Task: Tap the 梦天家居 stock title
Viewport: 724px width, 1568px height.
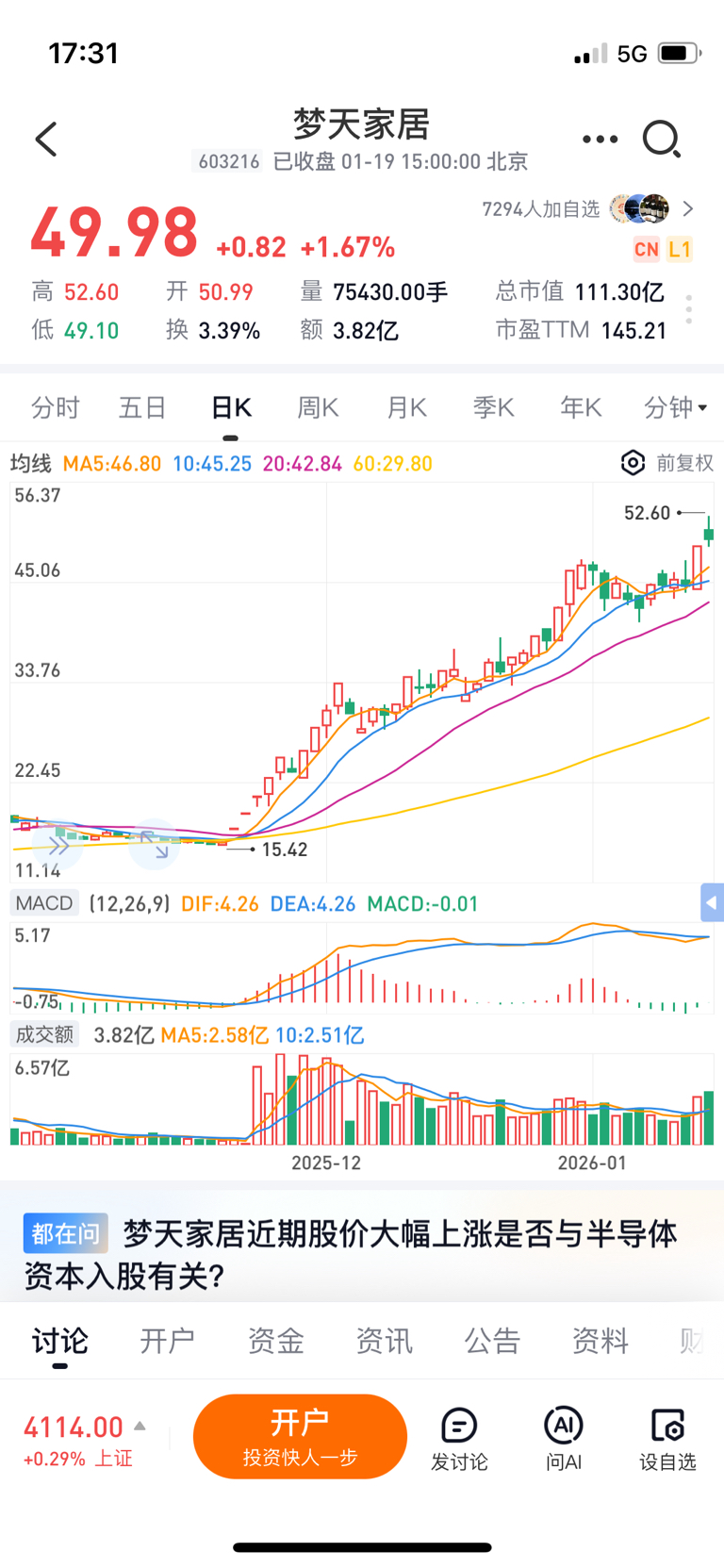Action: (361, 124)
